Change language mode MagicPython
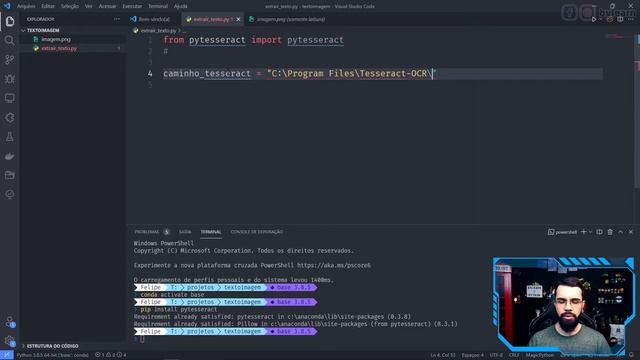Viewport: 640px width, 360px height. tap(540, 355)
